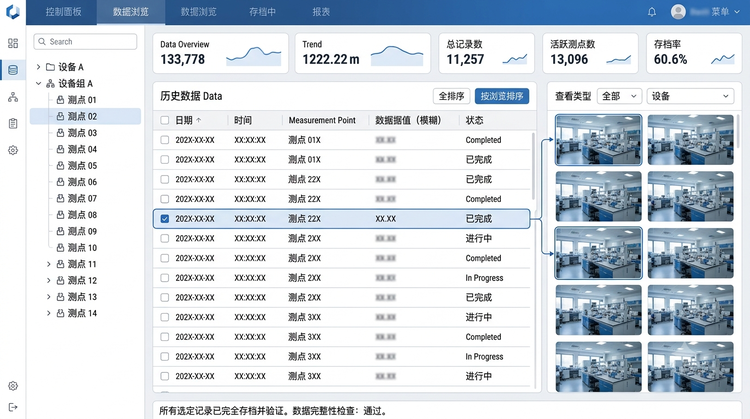Click the 存档率 trend icon
Screen dimensions: 750x419
[723, 59]
